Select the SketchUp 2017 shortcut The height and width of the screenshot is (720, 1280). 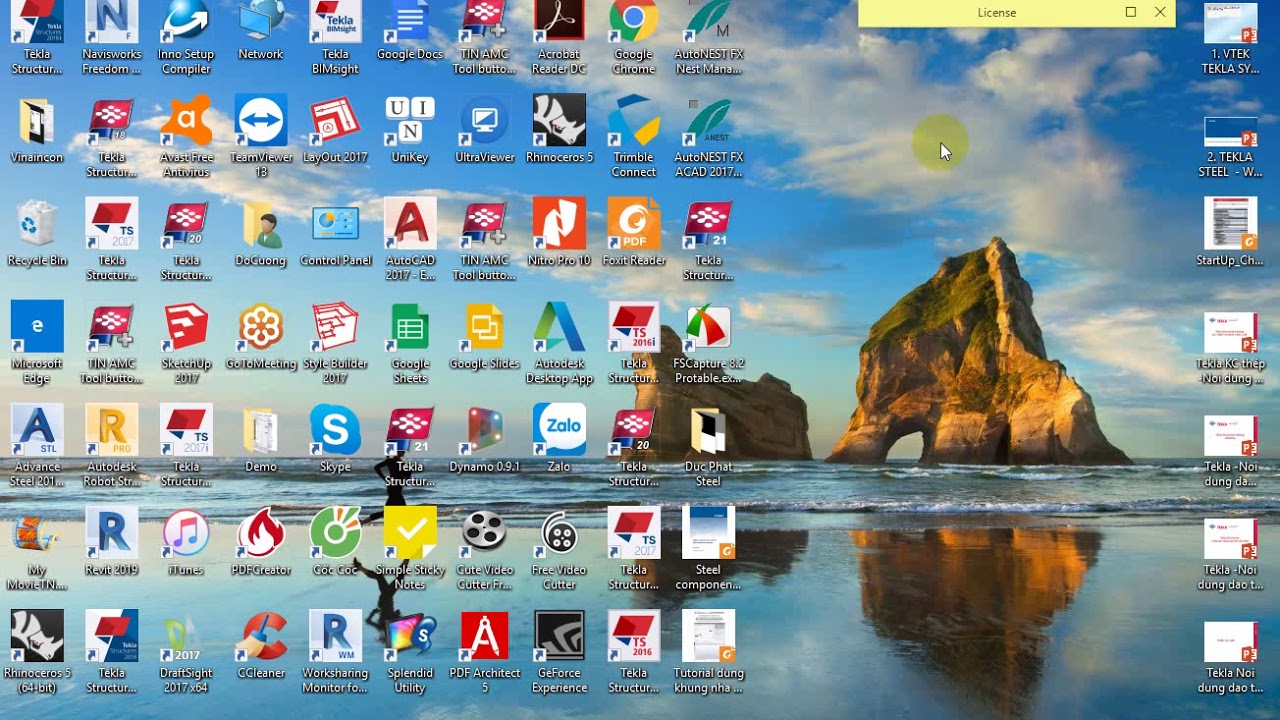[x=186, y=343]
